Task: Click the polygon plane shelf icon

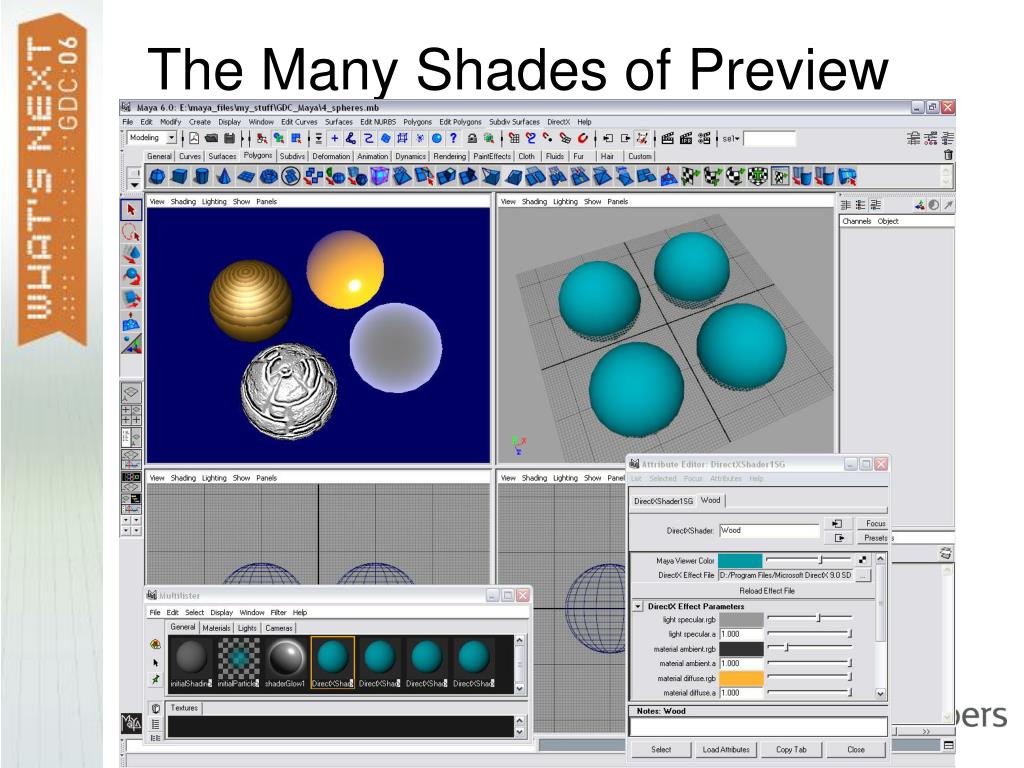Action: click(246, 176)
